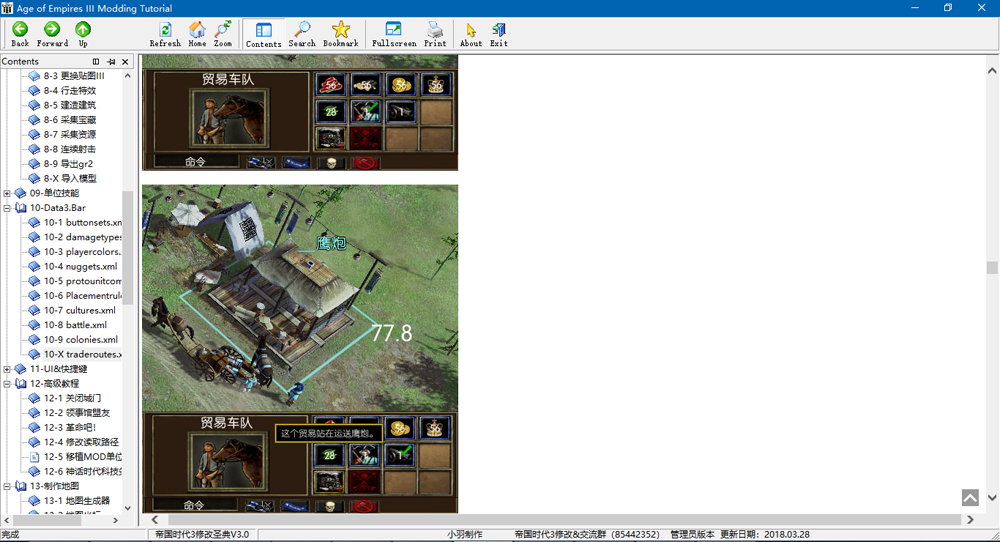Click page horizontal scrollbar right arrow
Screen dimensions: 1000x542
pos(970,520)
